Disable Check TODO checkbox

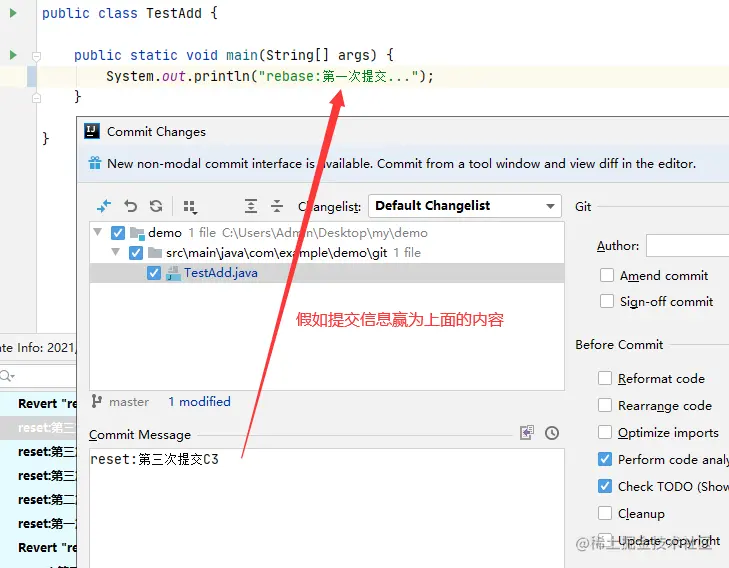point(605,486)
